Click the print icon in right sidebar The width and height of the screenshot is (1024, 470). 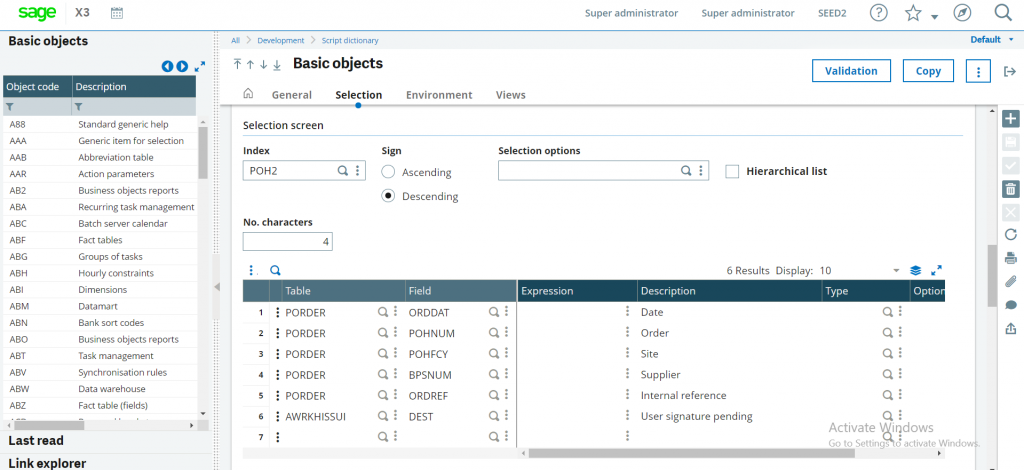(1010, 257)
